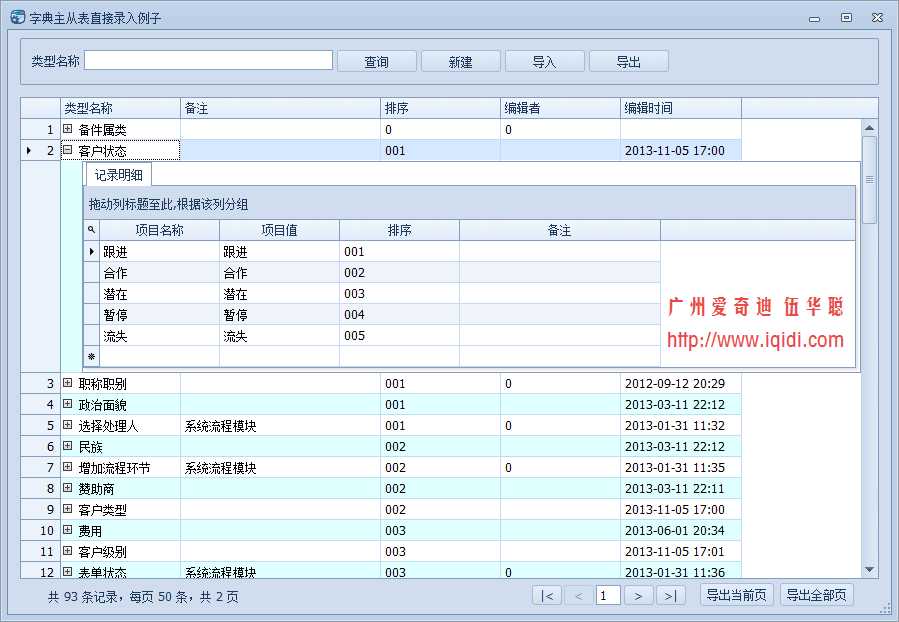Click detail grid 备注 column header
This screenshot has width=899, height=622.
point(560,230)
